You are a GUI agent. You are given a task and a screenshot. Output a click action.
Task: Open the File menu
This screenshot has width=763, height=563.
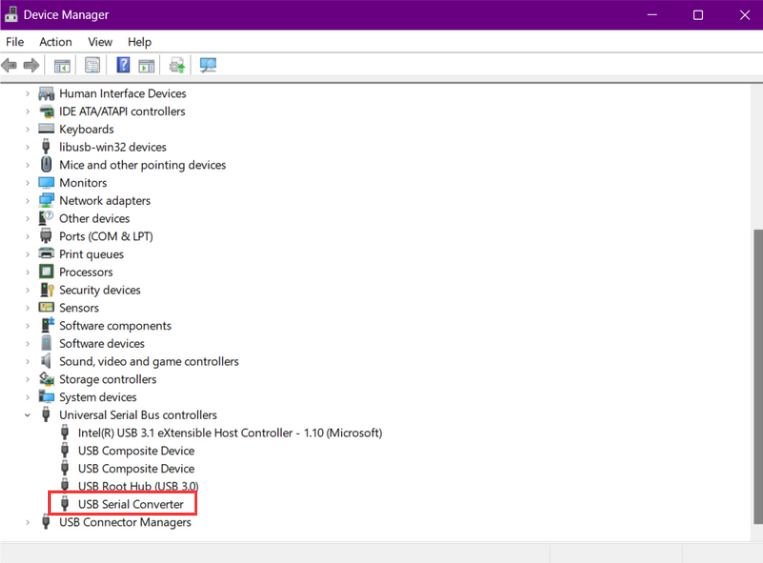pyautogui.click(x=15, y=42)
